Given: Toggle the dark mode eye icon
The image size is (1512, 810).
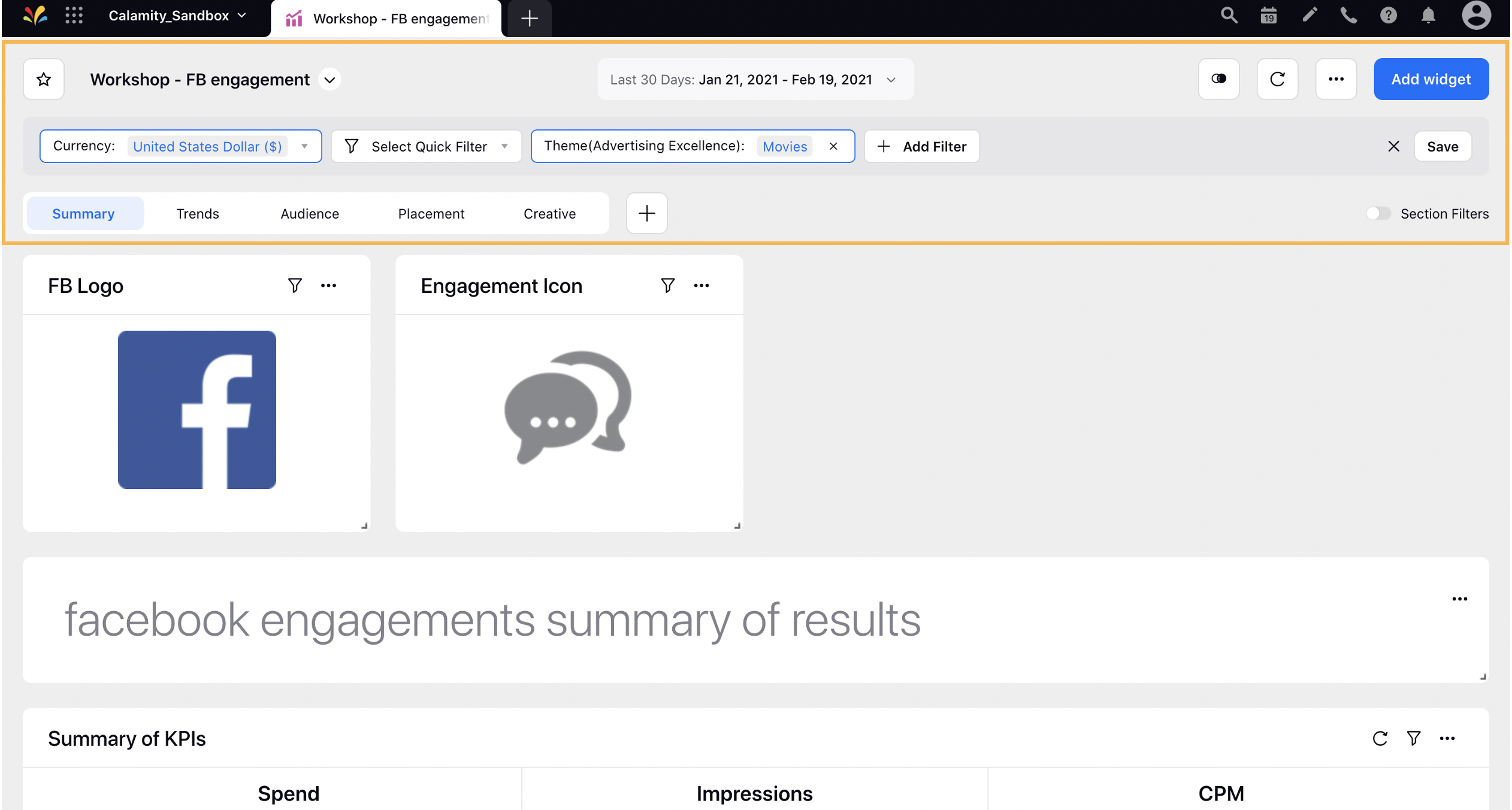Looking at the screenshot, I should pyautogui.click(x=1219, y=79).
